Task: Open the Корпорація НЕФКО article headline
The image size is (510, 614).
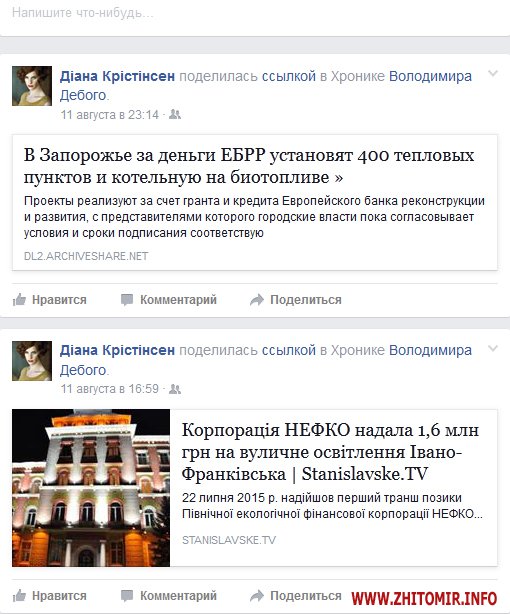Action: (x=330, y=451)
